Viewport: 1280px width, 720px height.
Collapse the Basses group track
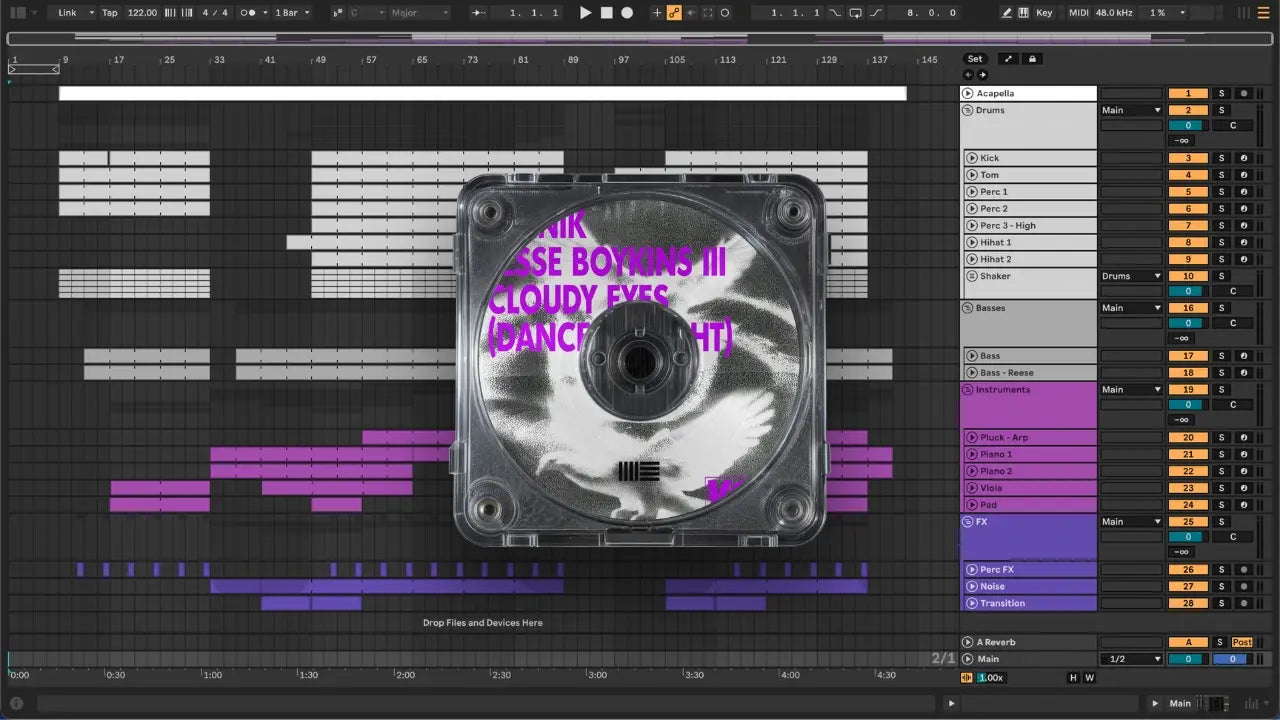click(968, 308)
